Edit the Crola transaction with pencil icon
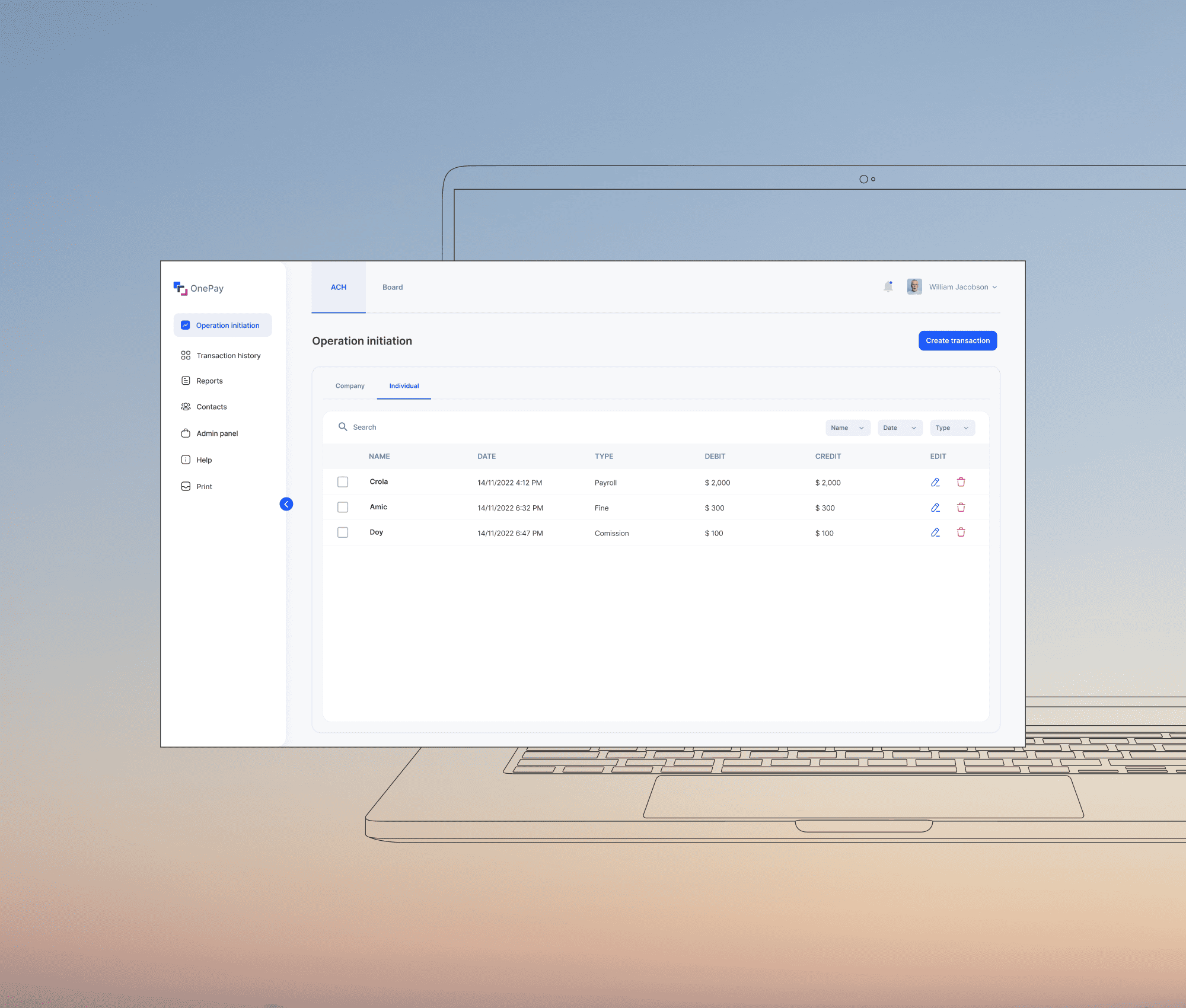1186x1008 pixels. pyautogui.click(x=935, y=482)
